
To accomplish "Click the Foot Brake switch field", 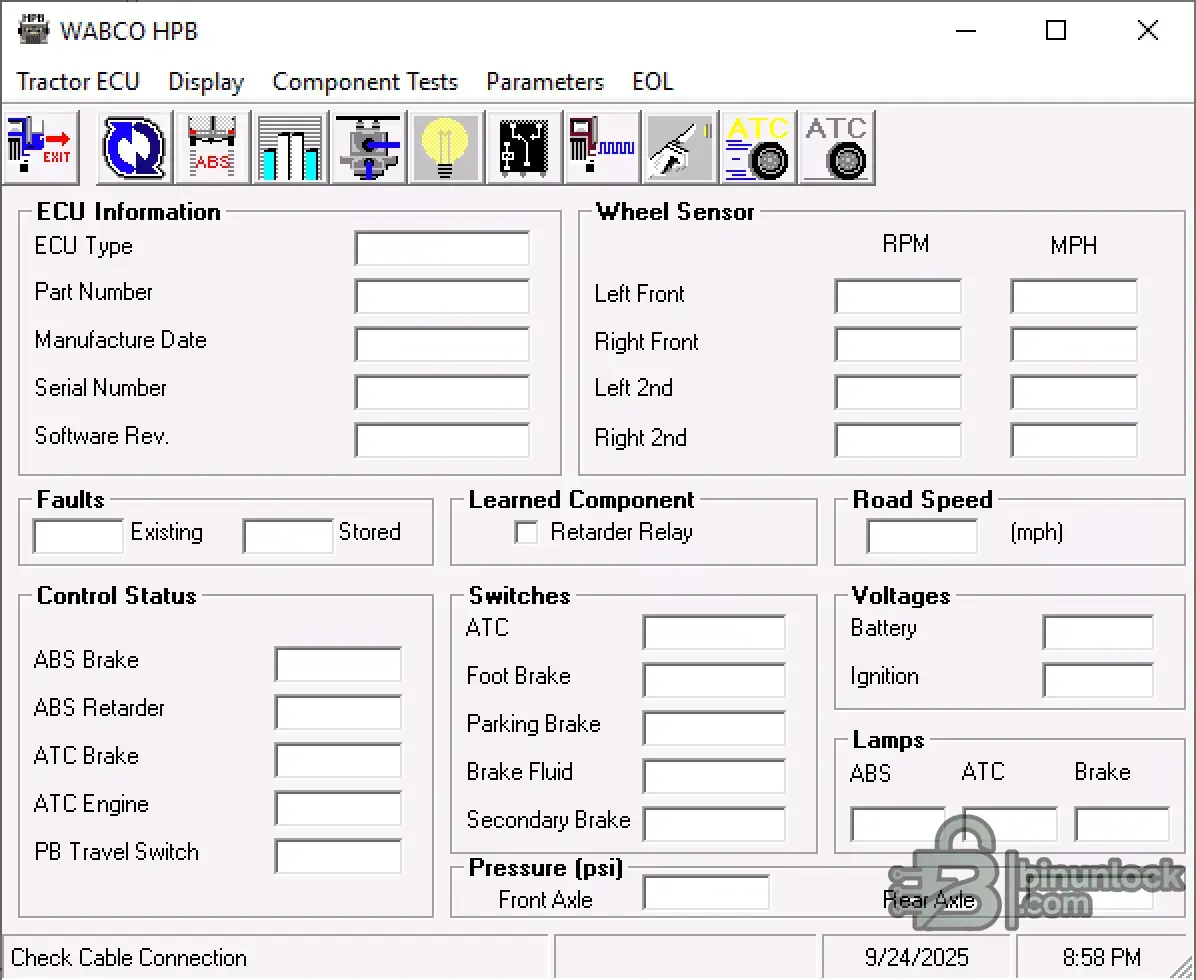I will pyautogui.click(x=714, y=680).
